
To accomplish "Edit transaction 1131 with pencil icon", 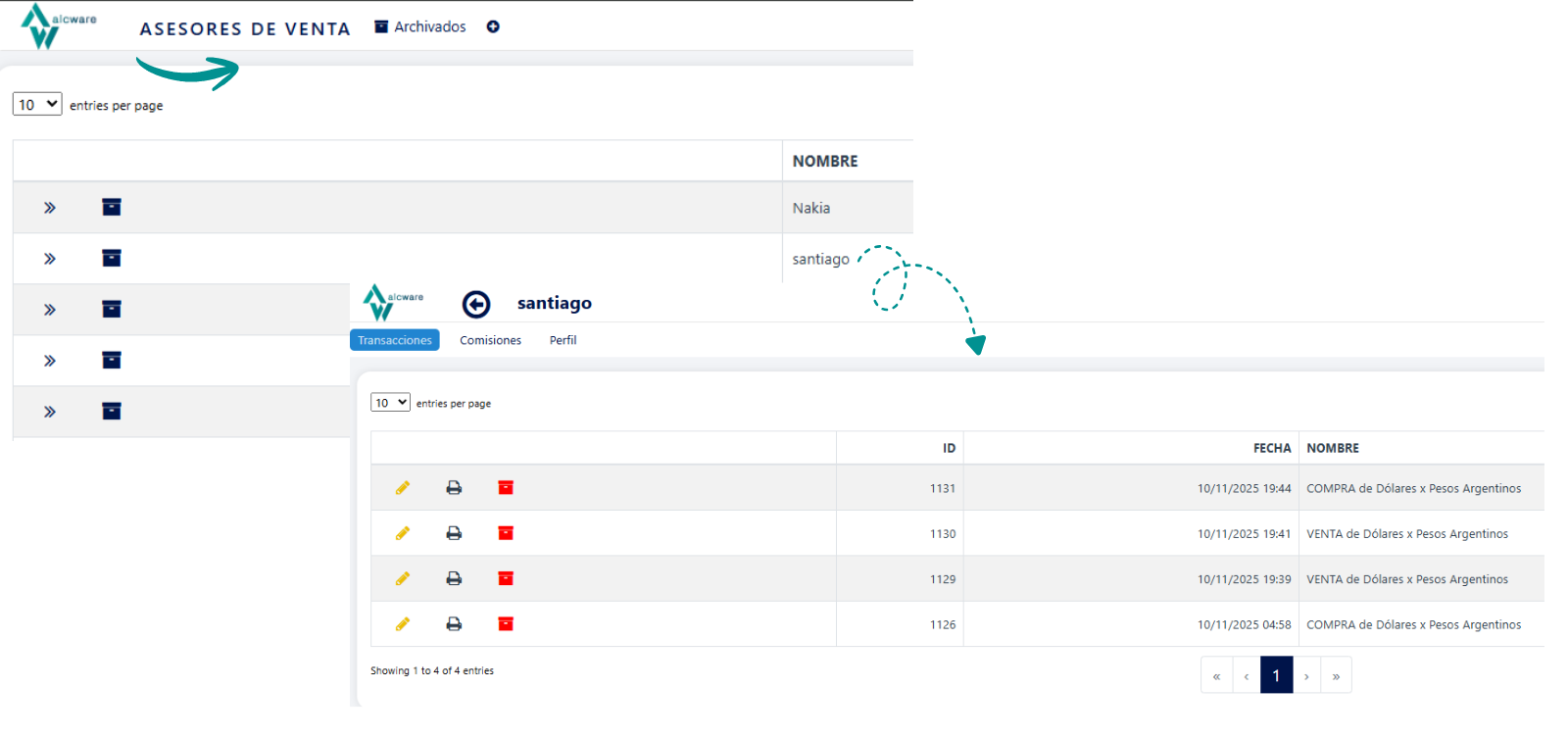I will [403, 488].
